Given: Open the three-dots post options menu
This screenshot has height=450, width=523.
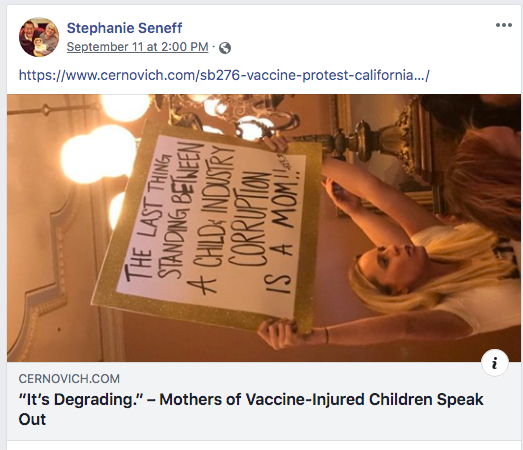Looking at the screenshot, I should 504,25.
